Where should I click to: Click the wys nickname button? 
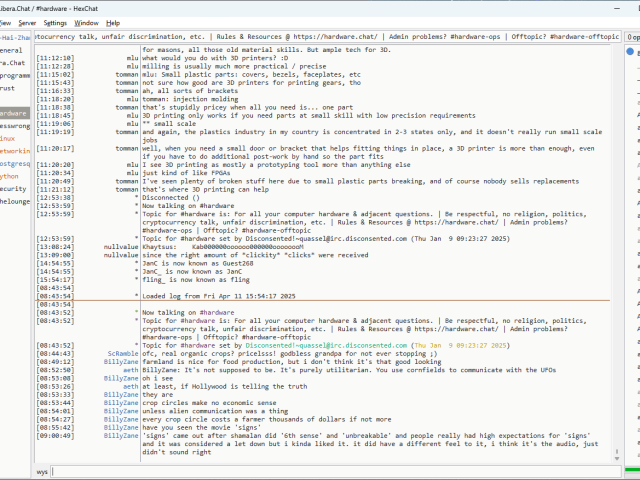43,470
